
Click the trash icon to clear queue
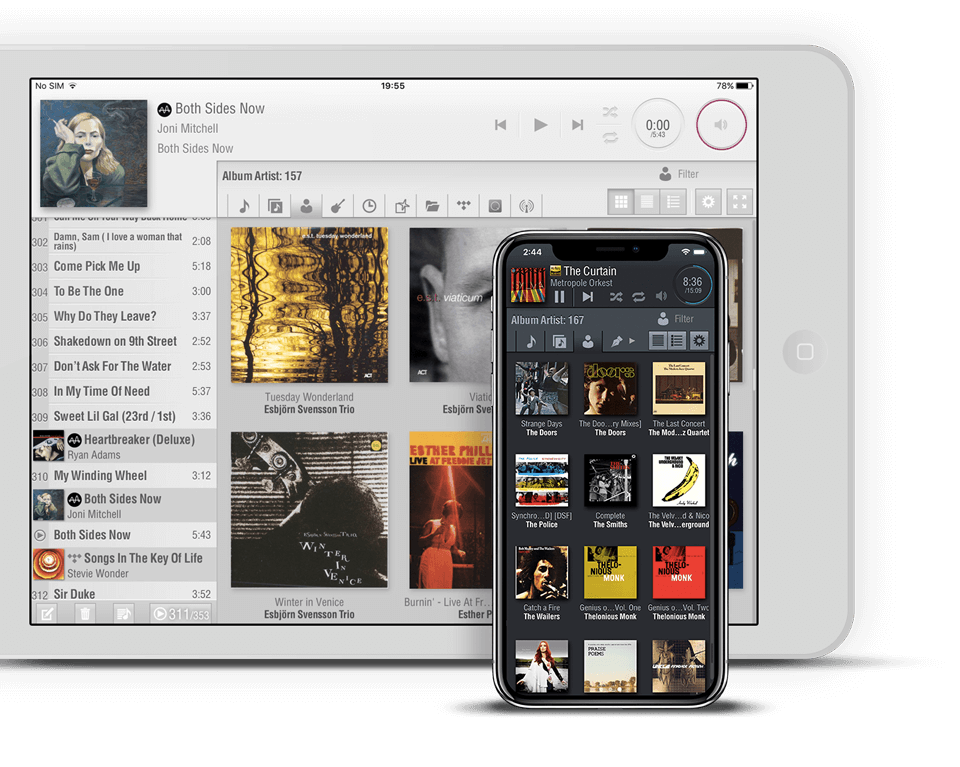[85, 614]
